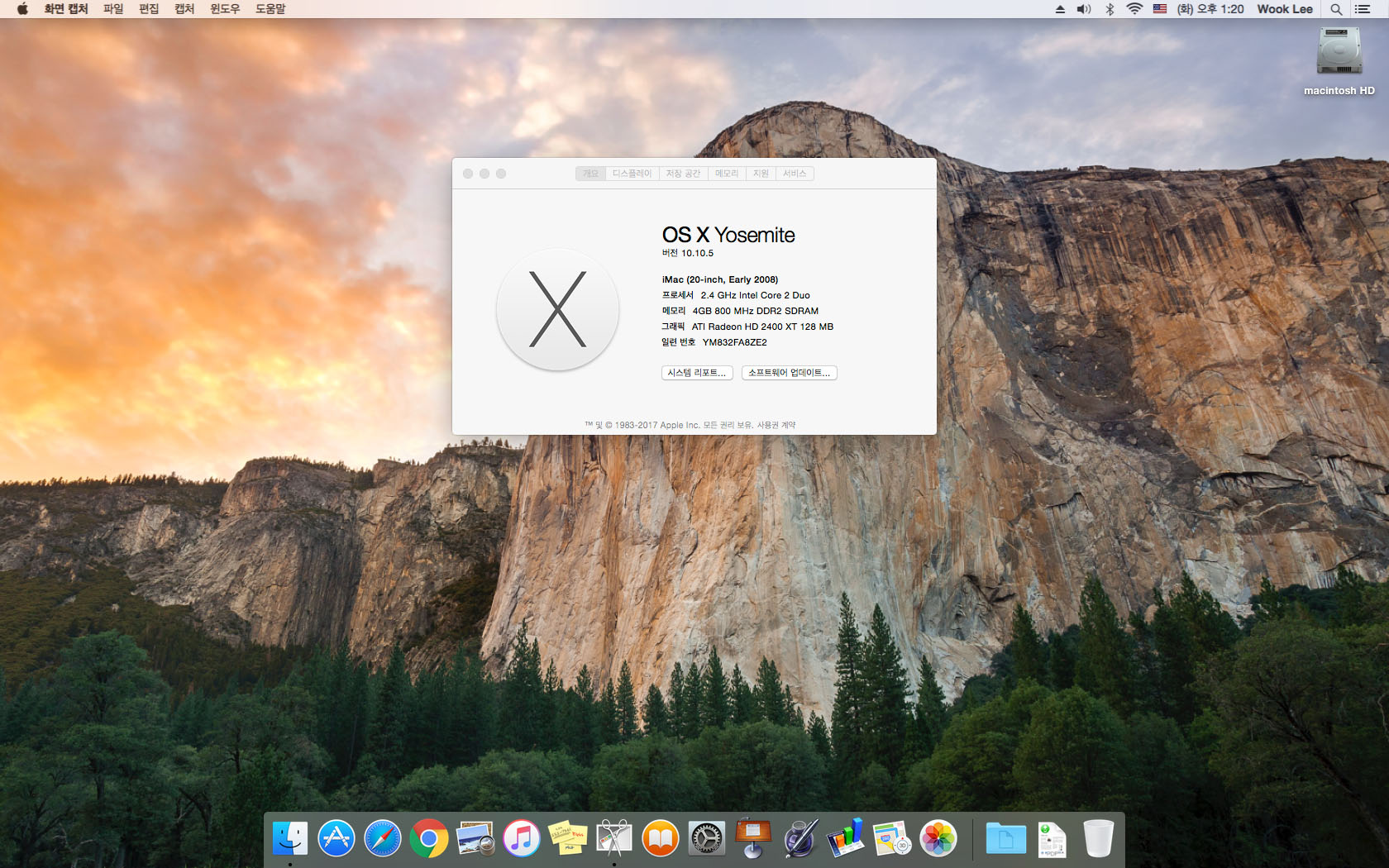The image size is (1389, 868).
Task: Open the 파일 menu
Action: pos(113,9)
